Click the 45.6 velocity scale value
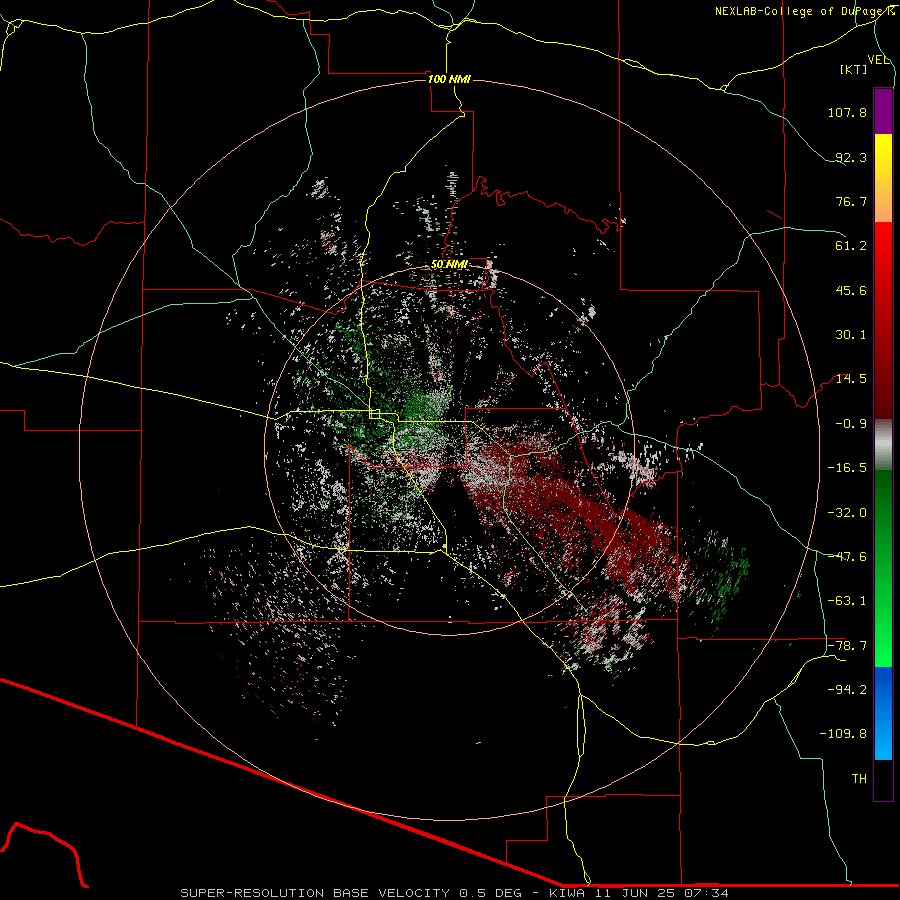 (851, 290)
